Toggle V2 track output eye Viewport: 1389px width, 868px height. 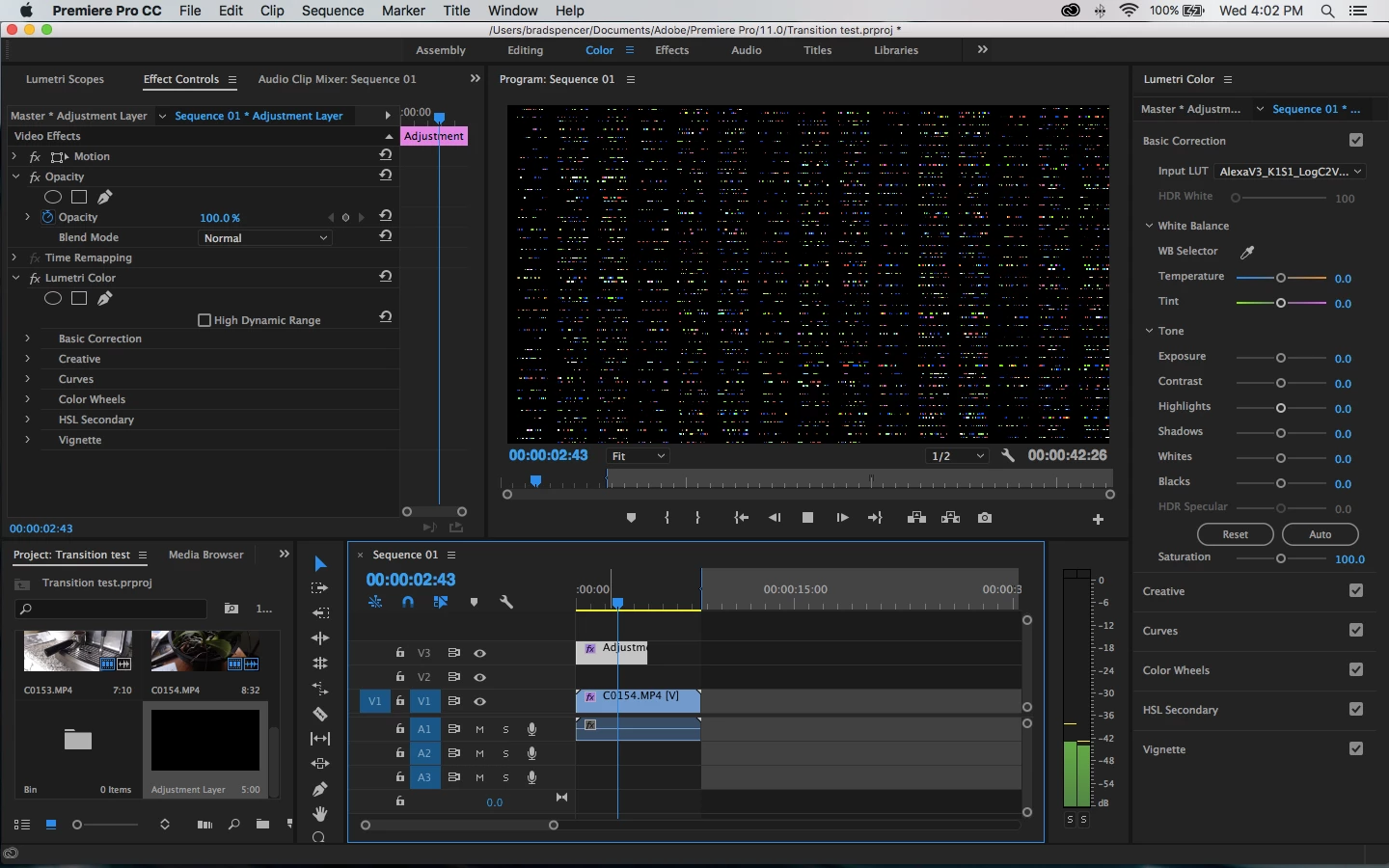point(479,677)
